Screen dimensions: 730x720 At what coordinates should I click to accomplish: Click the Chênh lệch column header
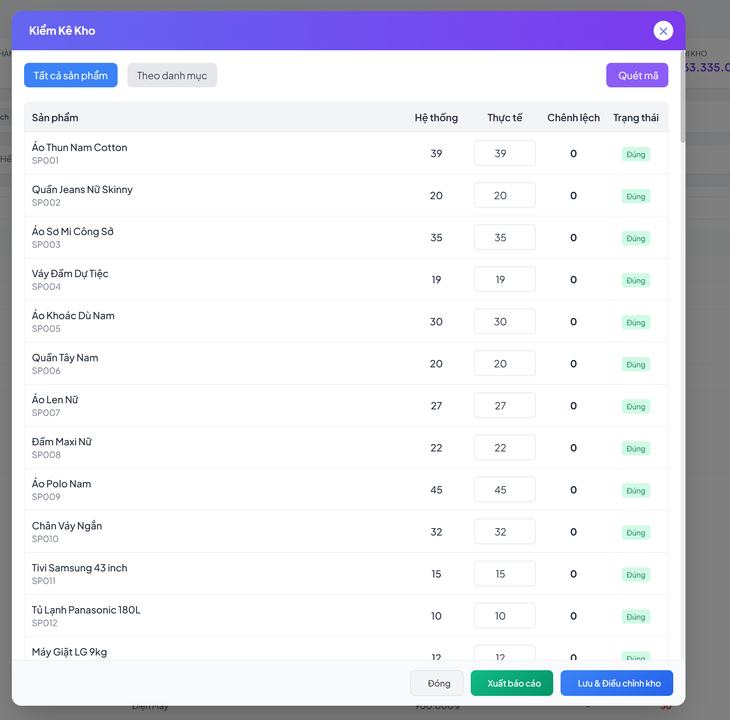pyautogui.click(x=573, y=117)
